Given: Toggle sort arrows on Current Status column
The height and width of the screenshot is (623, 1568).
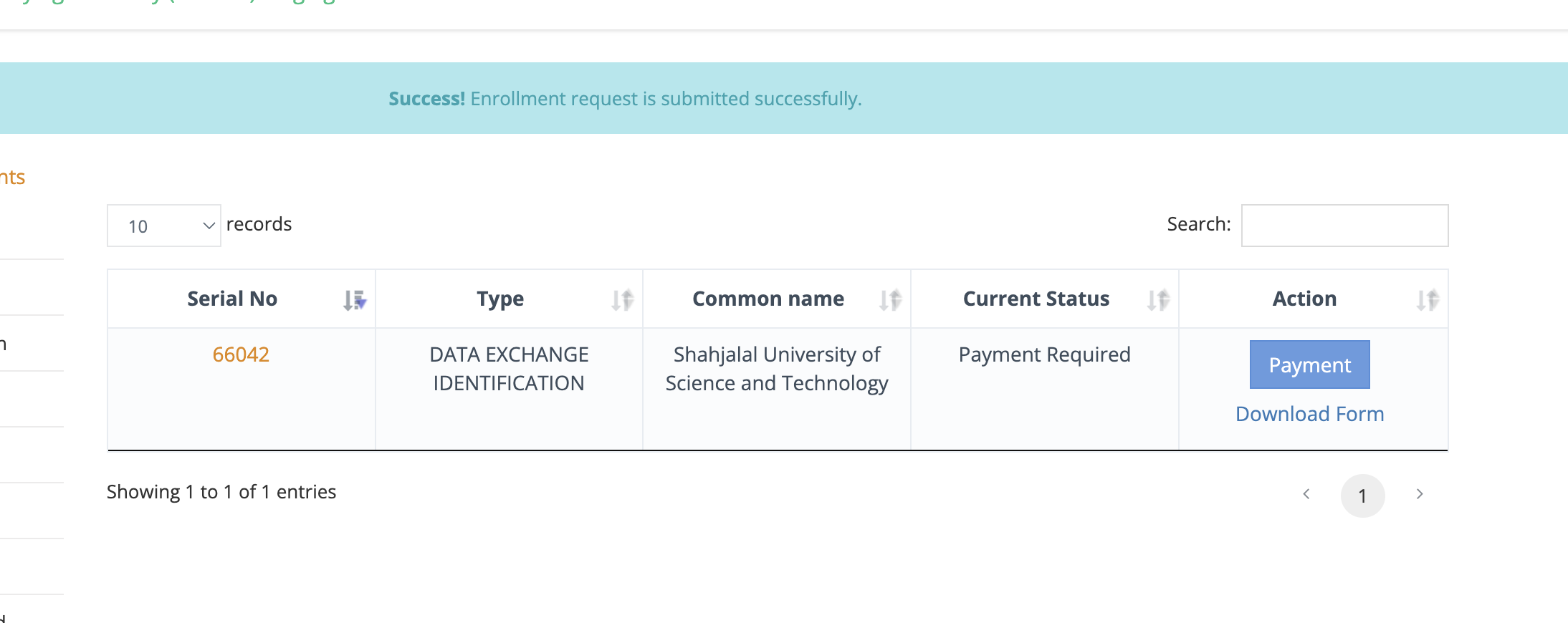Looking at the screenshot, I should (x=1158, y=300).
